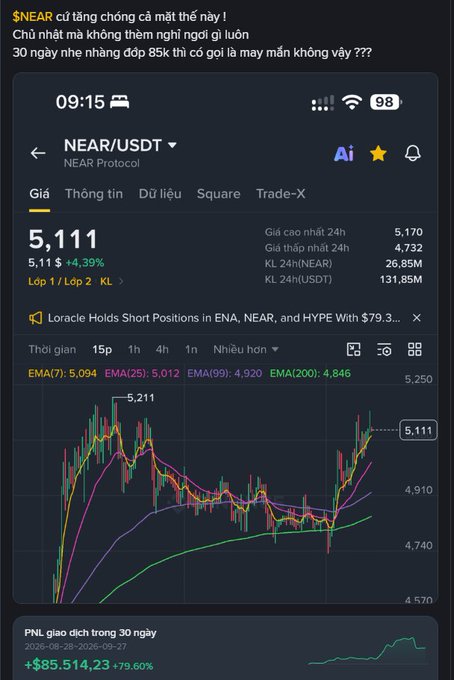Click the KL 24h(USDT) value 131,85M
454x680 pixels.
[x=401, y=279]
